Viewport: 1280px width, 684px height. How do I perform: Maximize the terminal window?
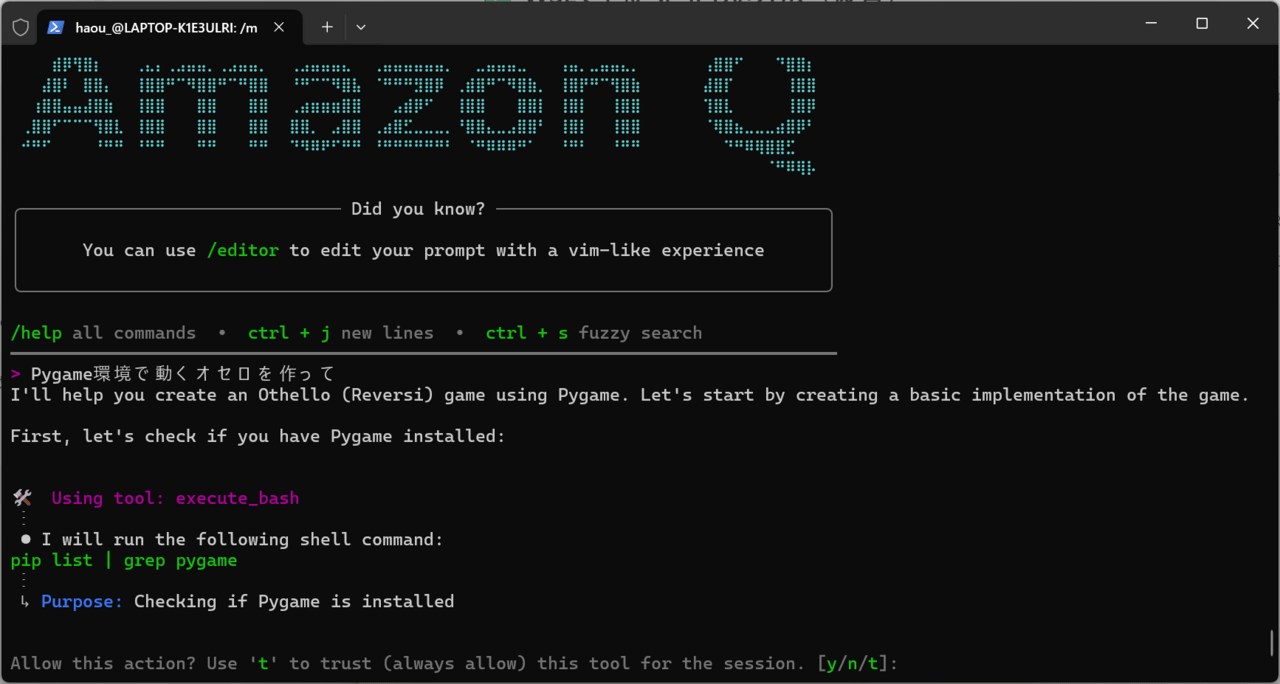click(1202, 23)
